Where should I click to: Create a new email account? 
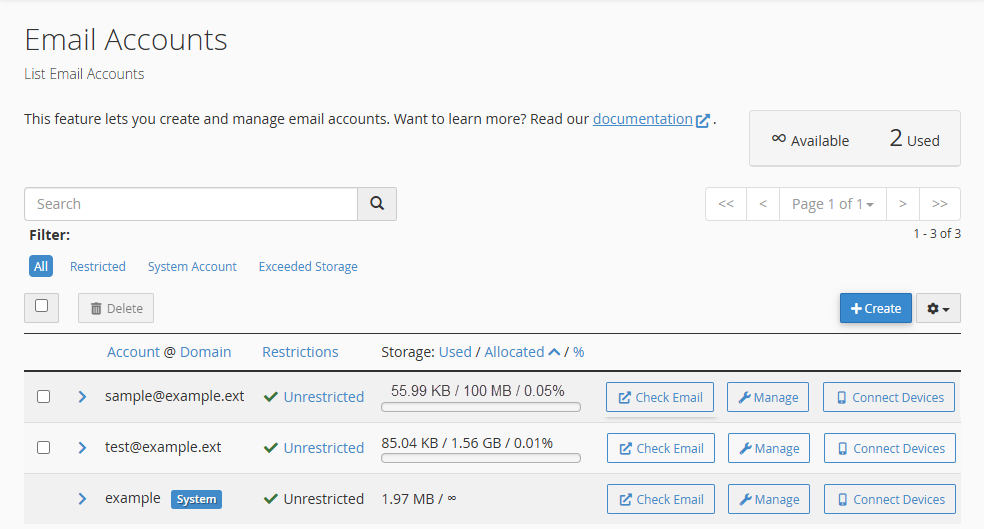[876, 309]
